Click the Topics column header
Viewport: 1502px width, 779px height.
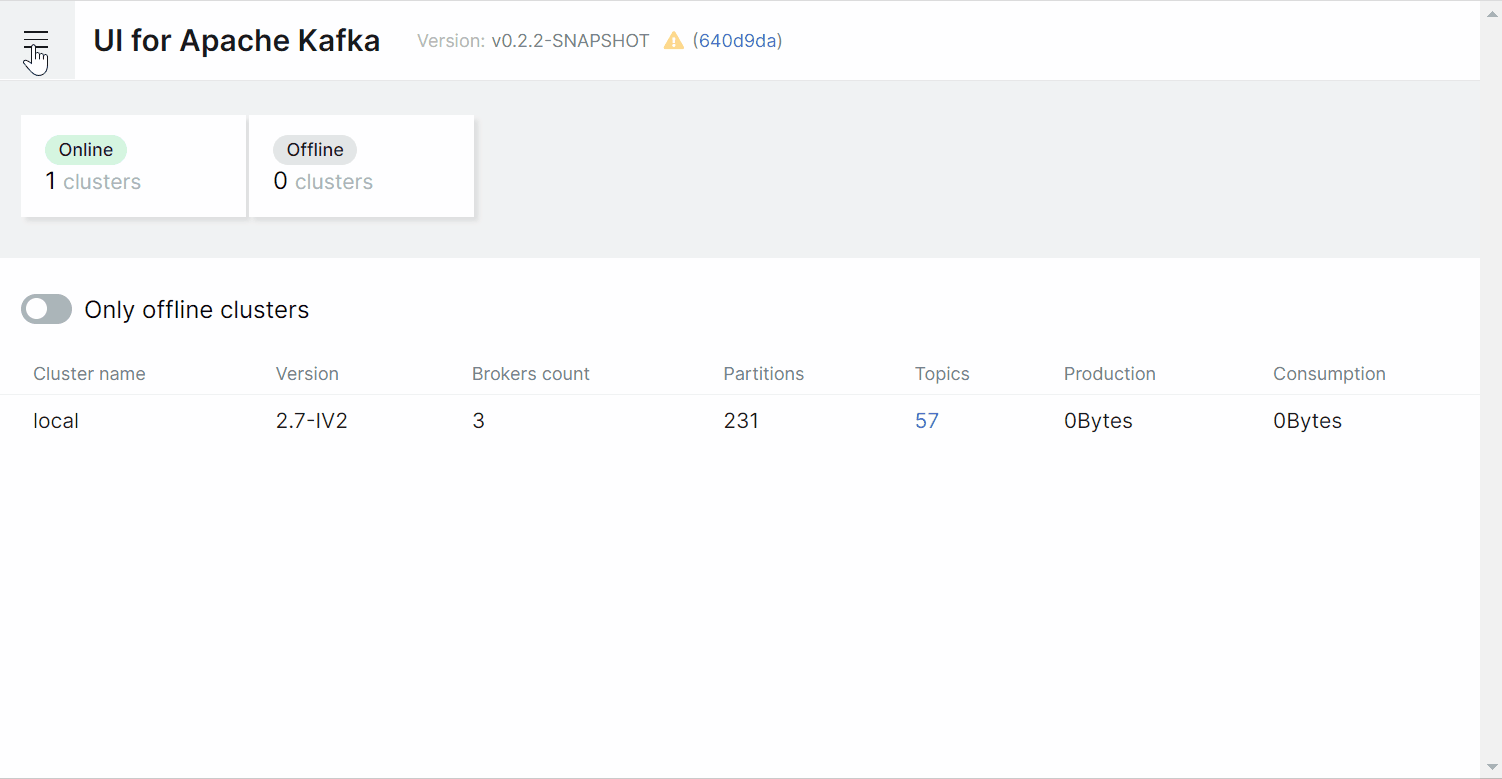click(x=941, y=373)
